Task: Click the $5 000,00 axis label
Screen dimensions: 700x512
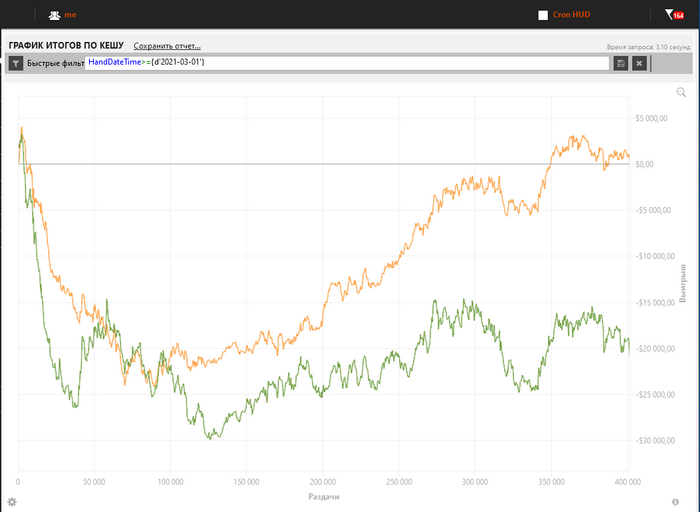Action: point(651,118)
